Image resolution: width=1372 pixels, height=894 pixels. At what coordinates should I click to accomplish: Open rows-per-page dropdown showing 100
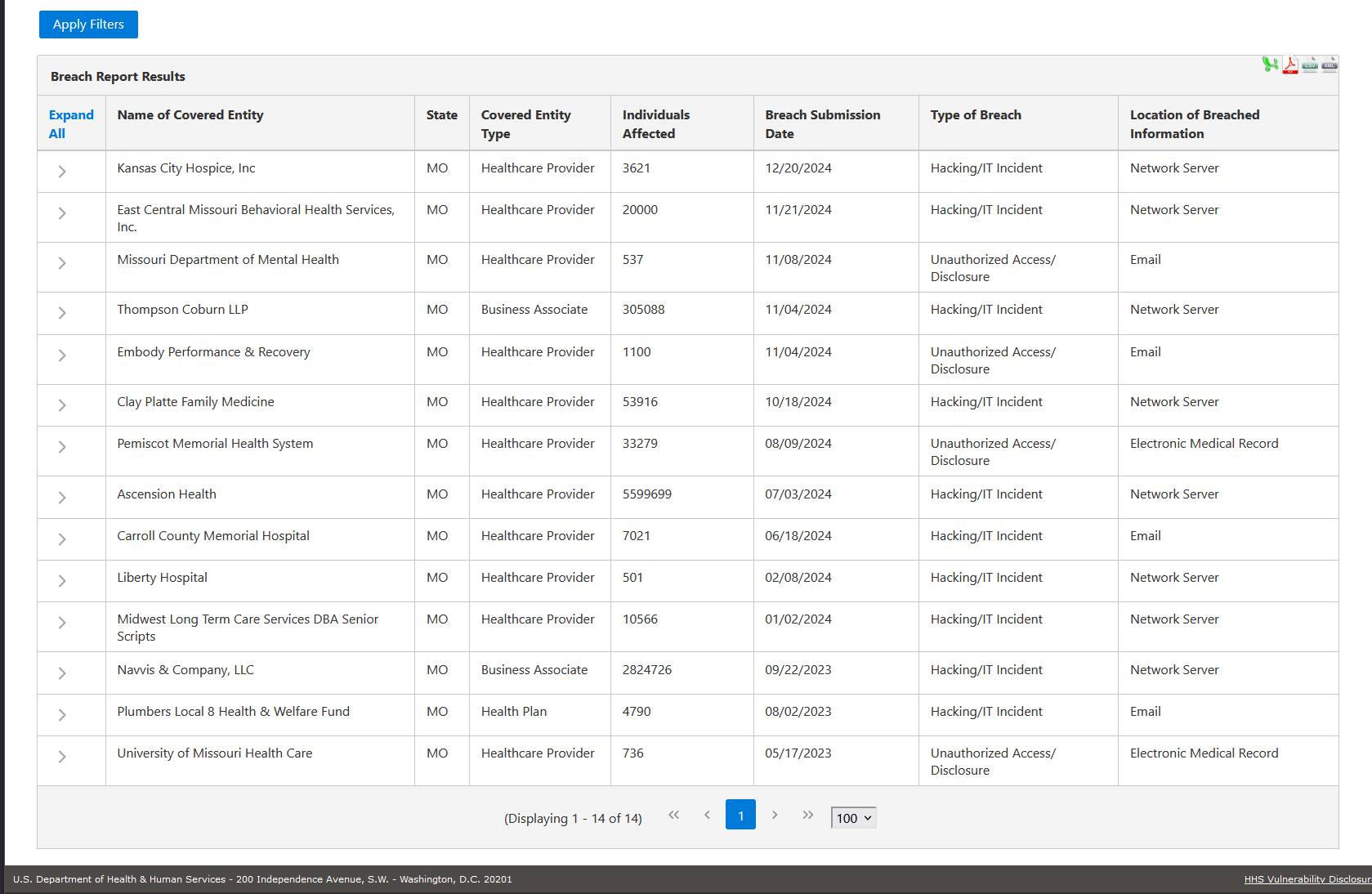click(853, 818)
